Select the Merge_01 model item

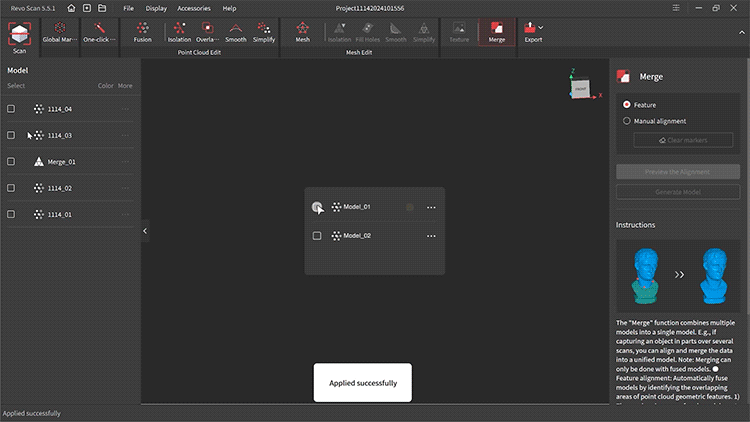[61, 161]
